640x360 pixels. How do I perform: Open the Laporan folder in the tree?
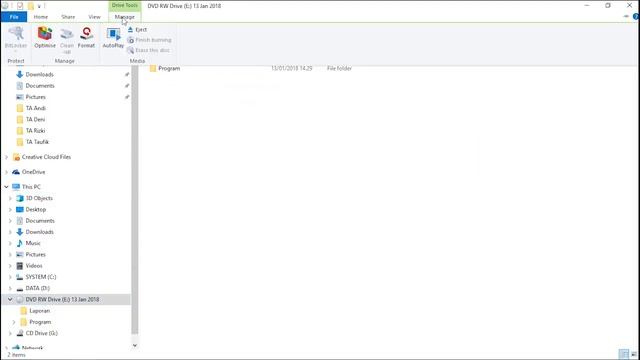(40, 311)
